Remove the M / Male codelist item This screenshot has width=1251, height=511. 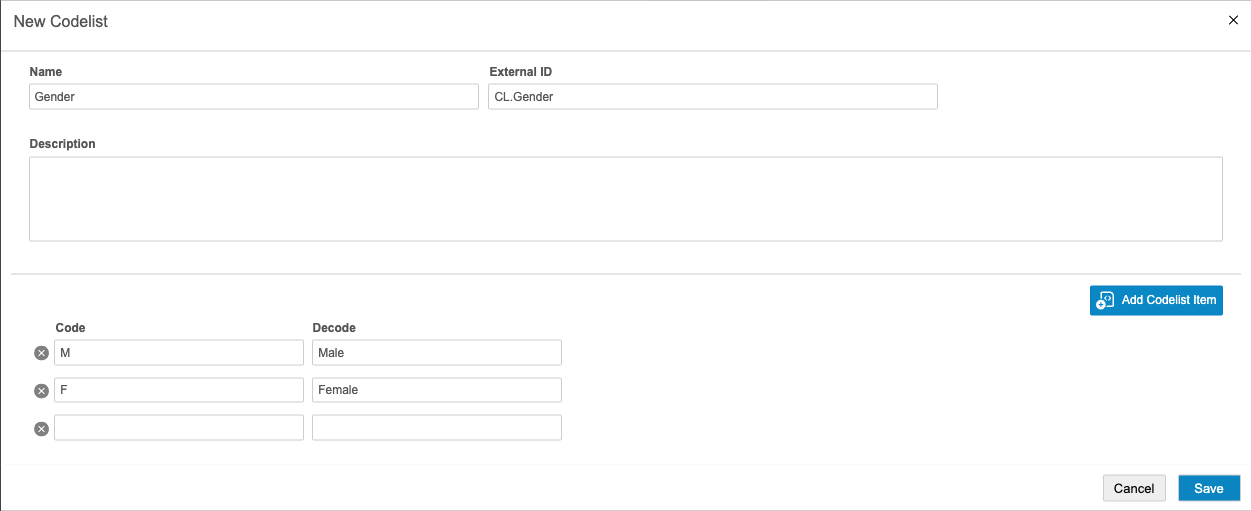tap(41, 353)
